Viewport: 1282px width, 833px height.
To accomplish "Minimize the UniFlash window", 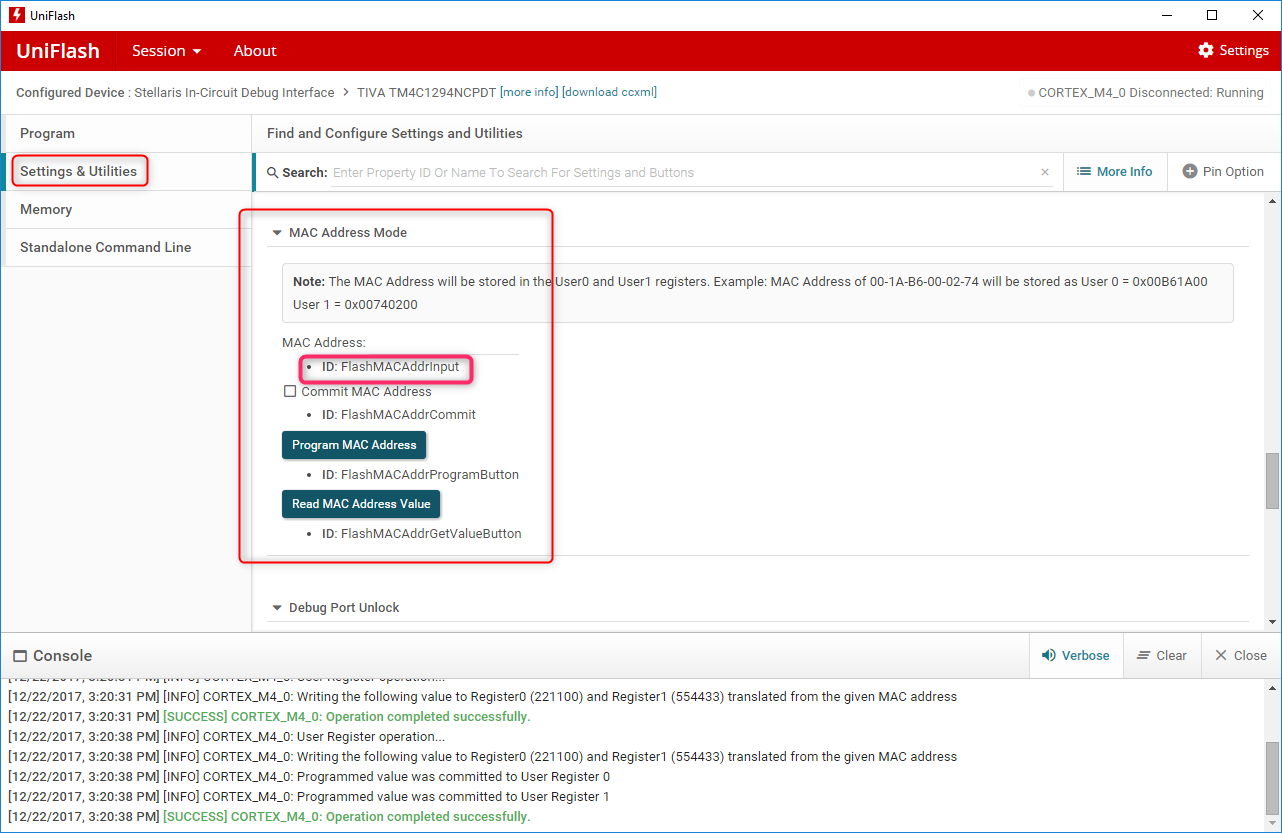I will point(1166,15).
